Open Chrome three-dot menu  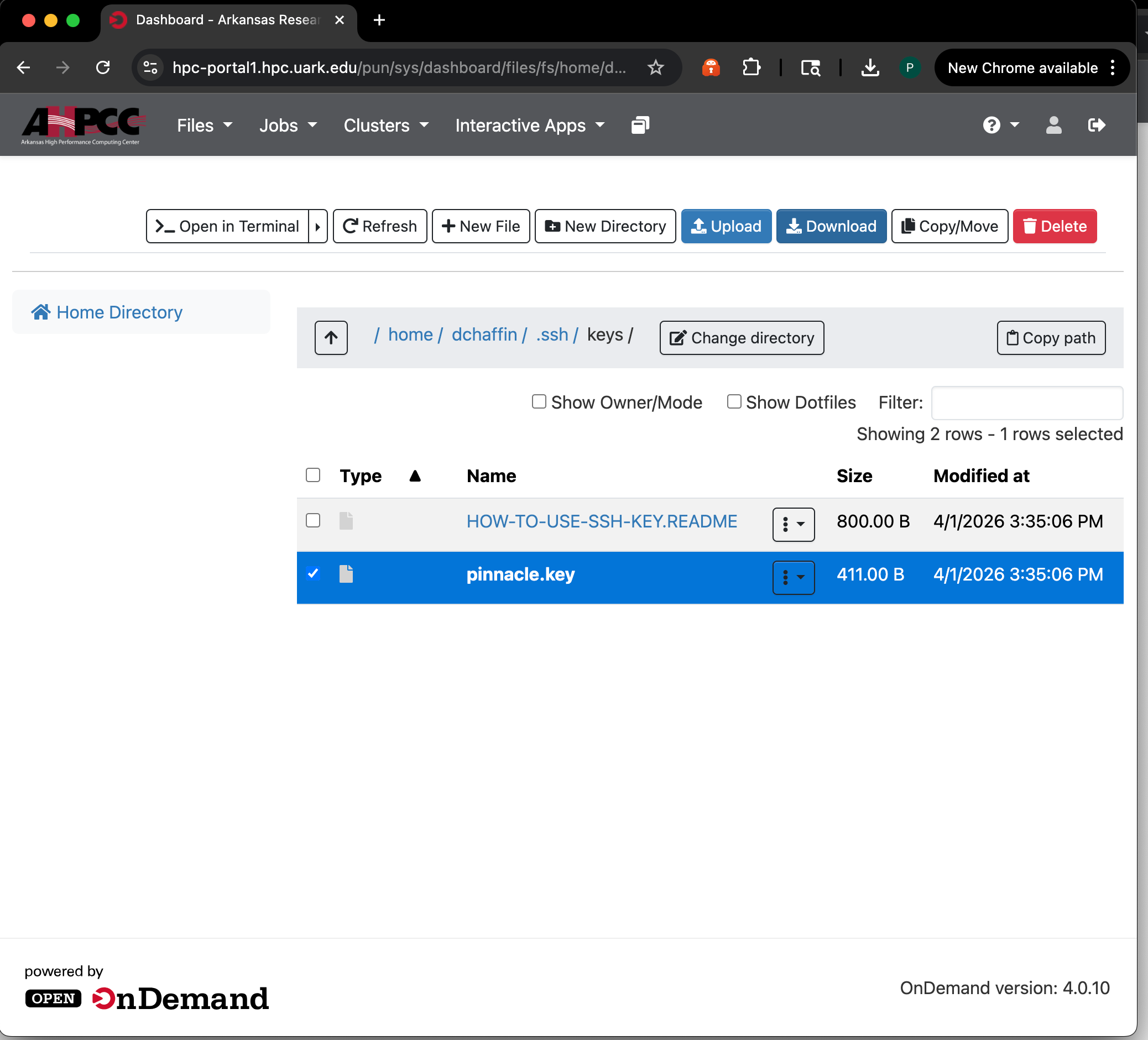click(1112, 68)
